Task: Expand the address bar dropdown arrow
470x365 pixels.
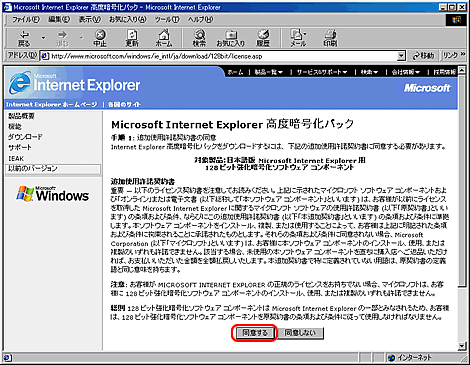Action: pyautogui.click(x=402, y=56)
